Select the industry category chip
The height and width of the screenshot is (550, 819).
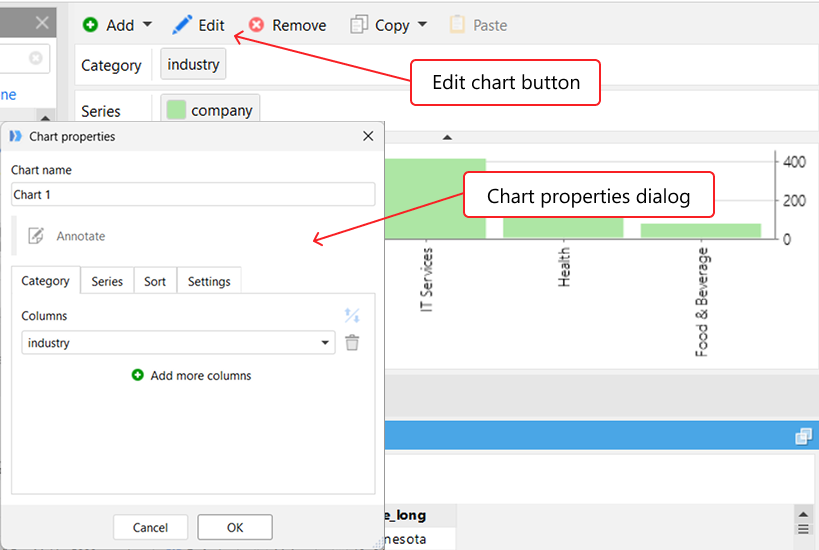[x=193, y=64]
